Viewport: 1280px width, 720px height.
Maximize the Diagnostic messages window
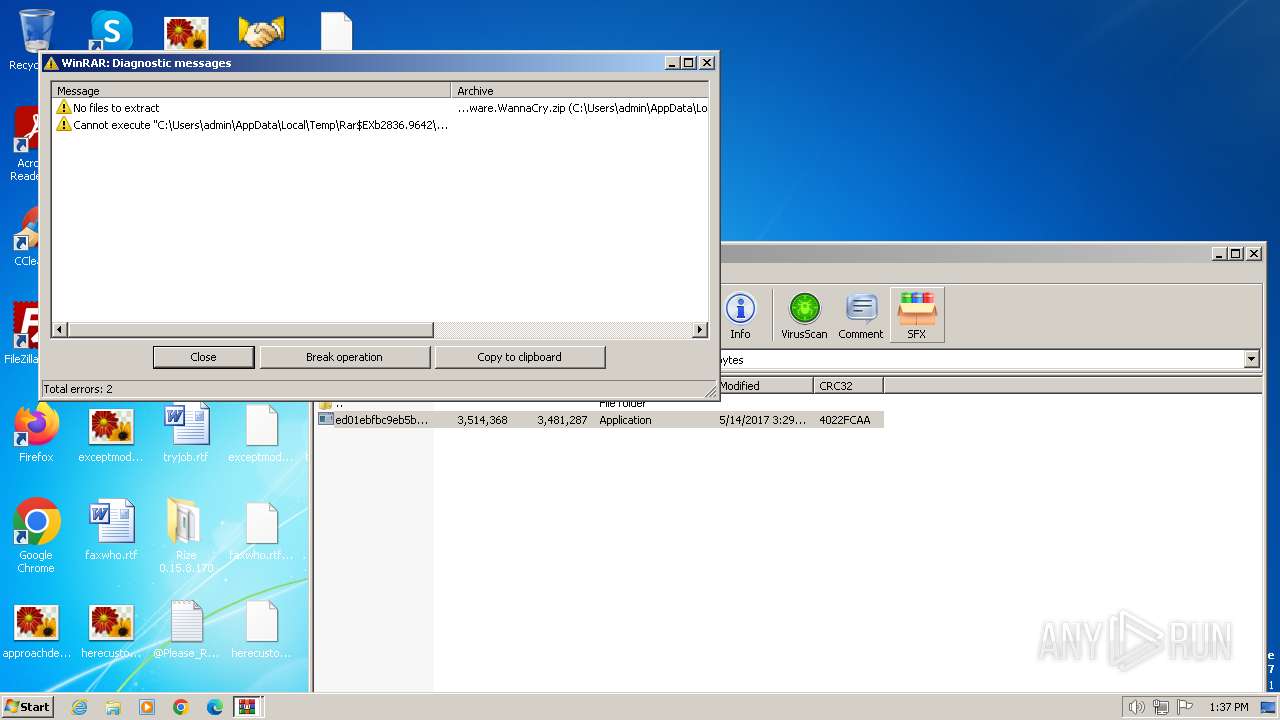[688, 63]
